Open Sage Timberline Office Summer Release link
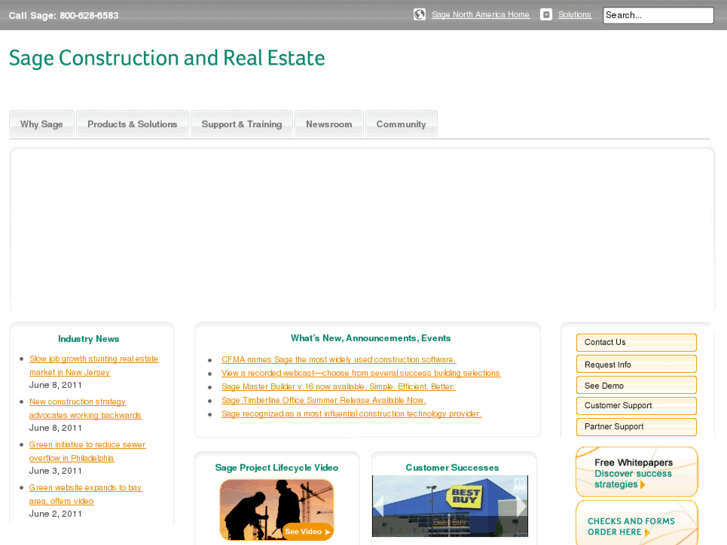Image resolution: width=727 pixels, height=545 pixels. (323, 400)
